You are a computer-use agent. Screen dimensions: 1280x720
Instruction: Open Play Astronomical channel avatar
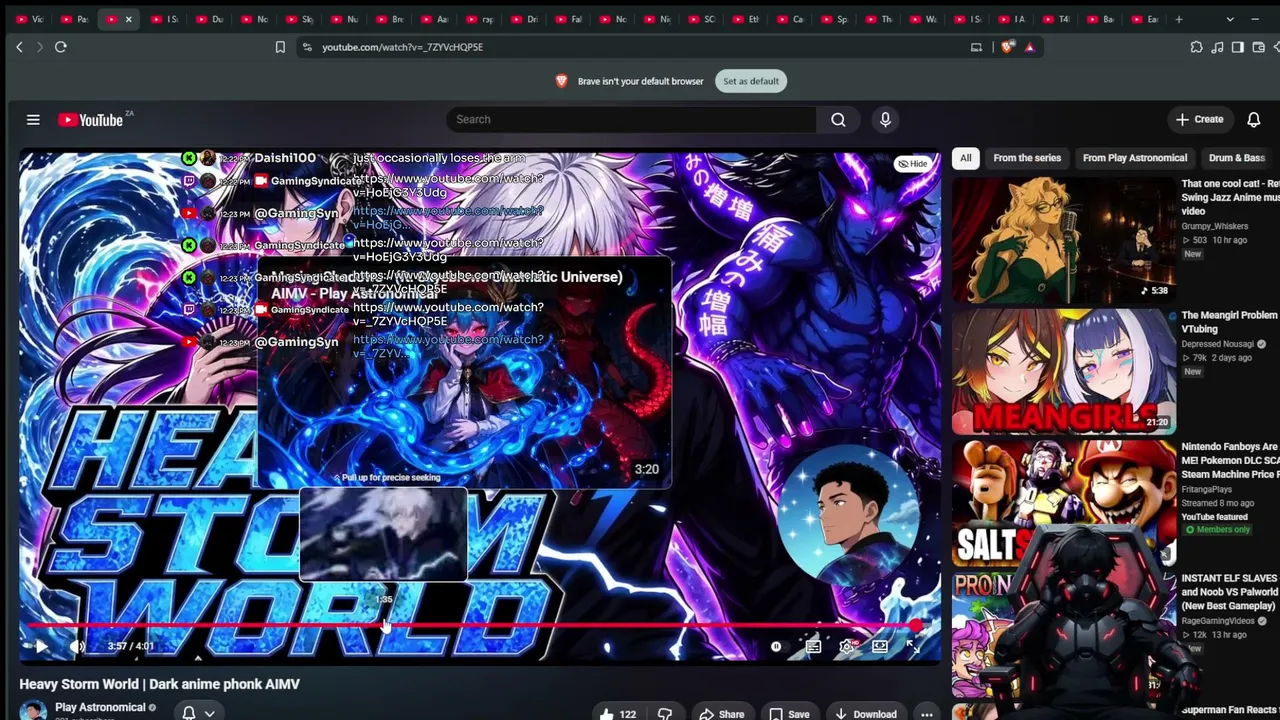(x=34, y=711)
